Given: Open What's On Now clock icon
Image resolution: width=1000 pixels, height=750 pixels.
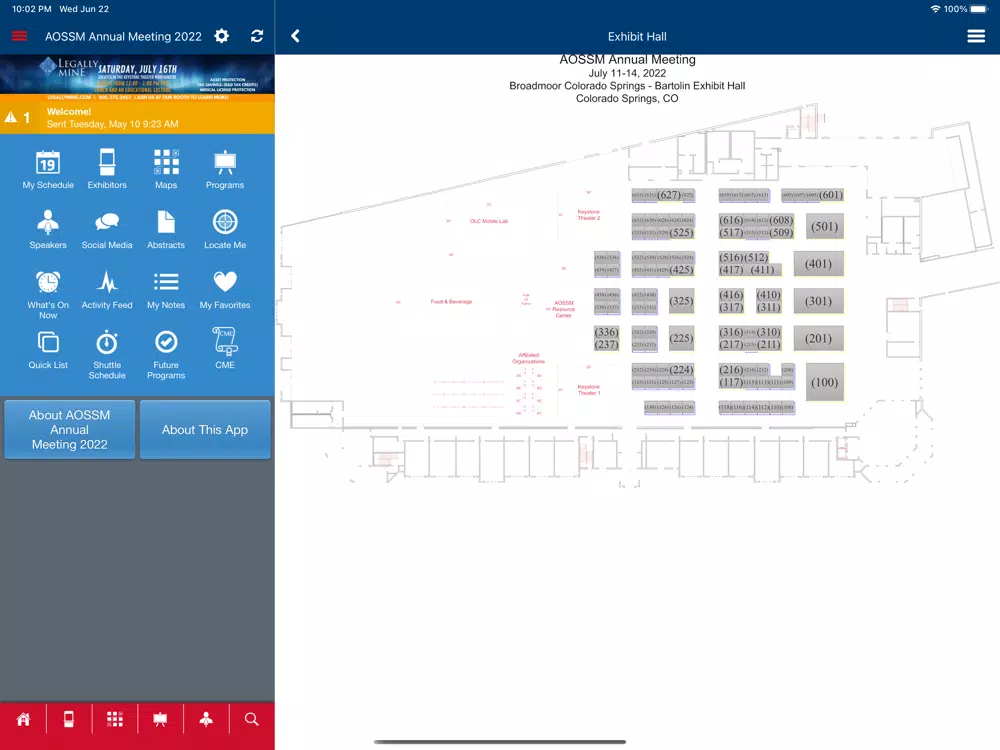Looking at the screenshot, I should 48,282.
